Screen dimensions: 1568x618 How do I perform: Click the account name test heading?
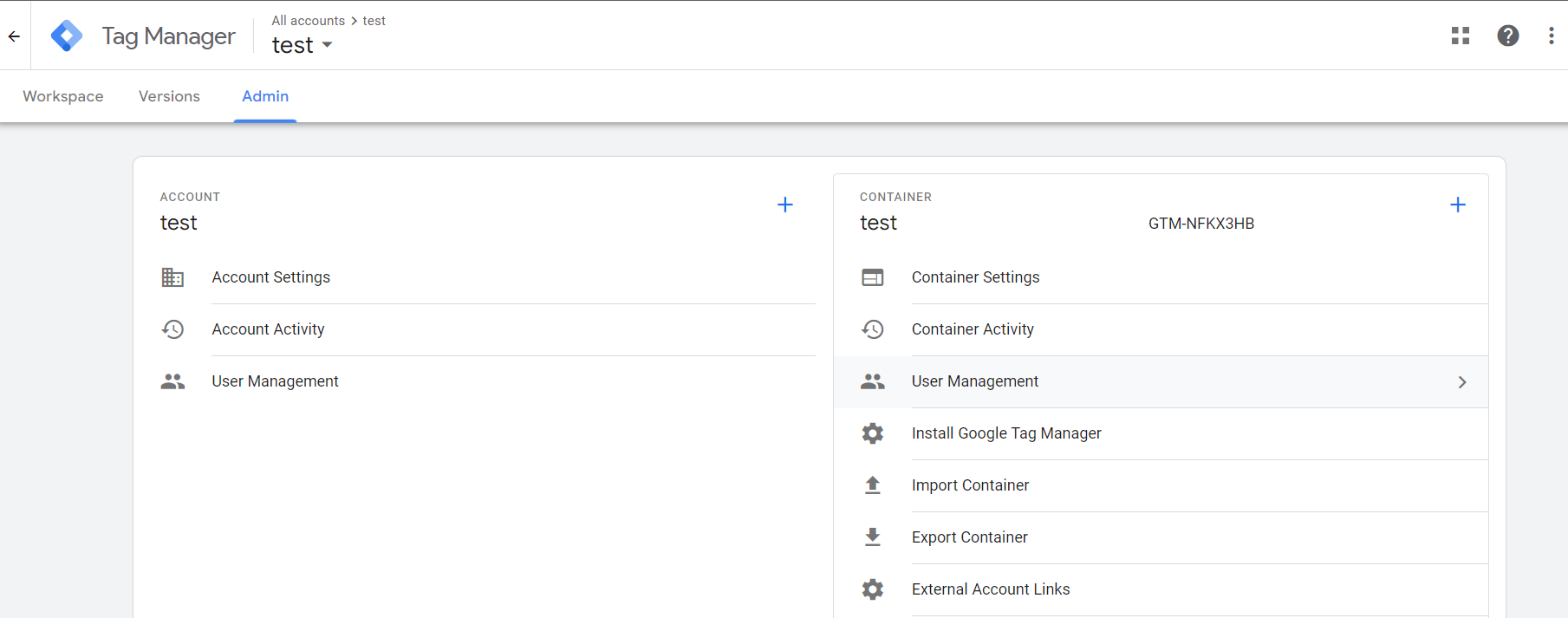click(179, 223)
